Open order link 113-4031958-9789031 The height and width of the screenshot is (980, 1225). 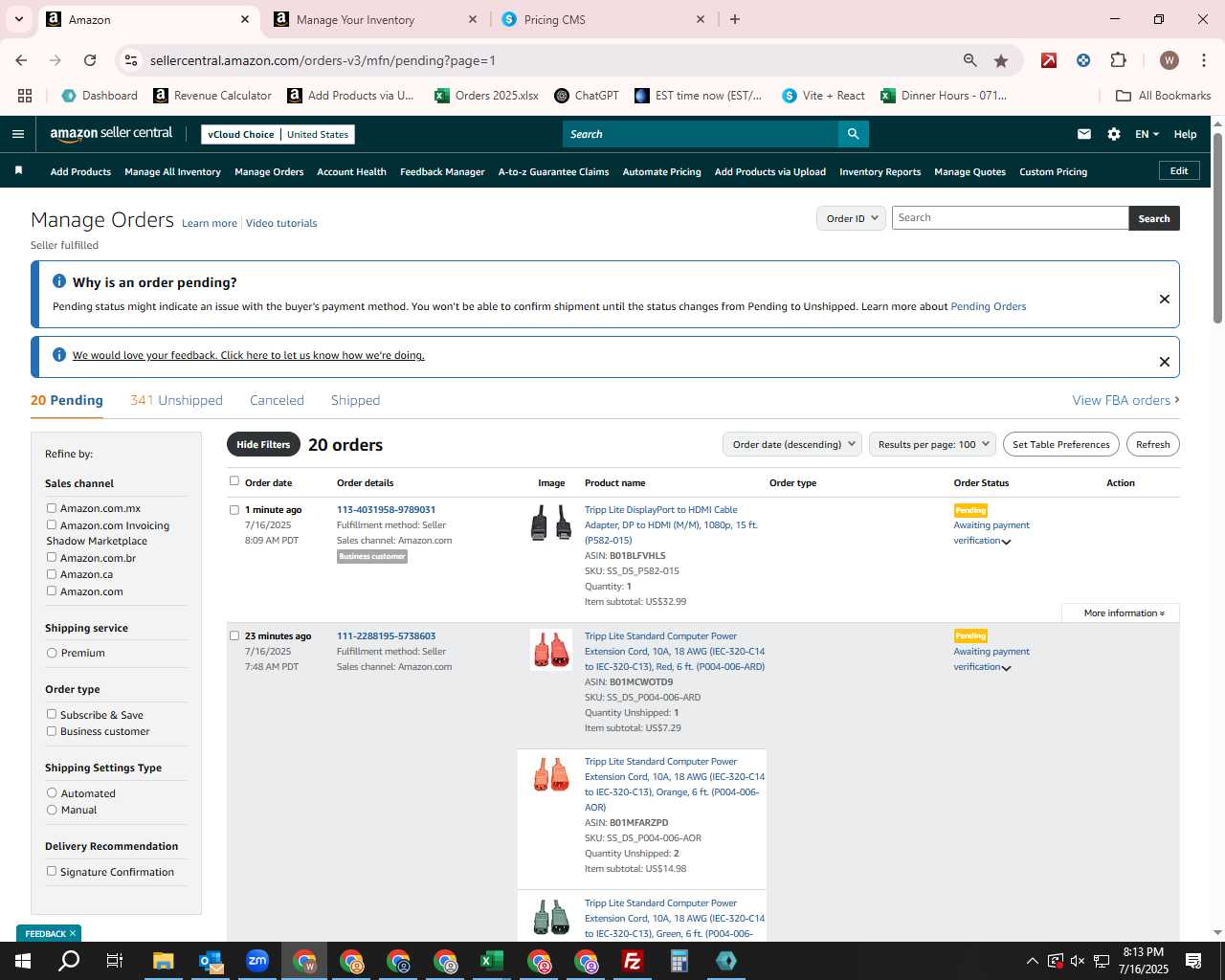pyautogui.click(x=386, y=509)
